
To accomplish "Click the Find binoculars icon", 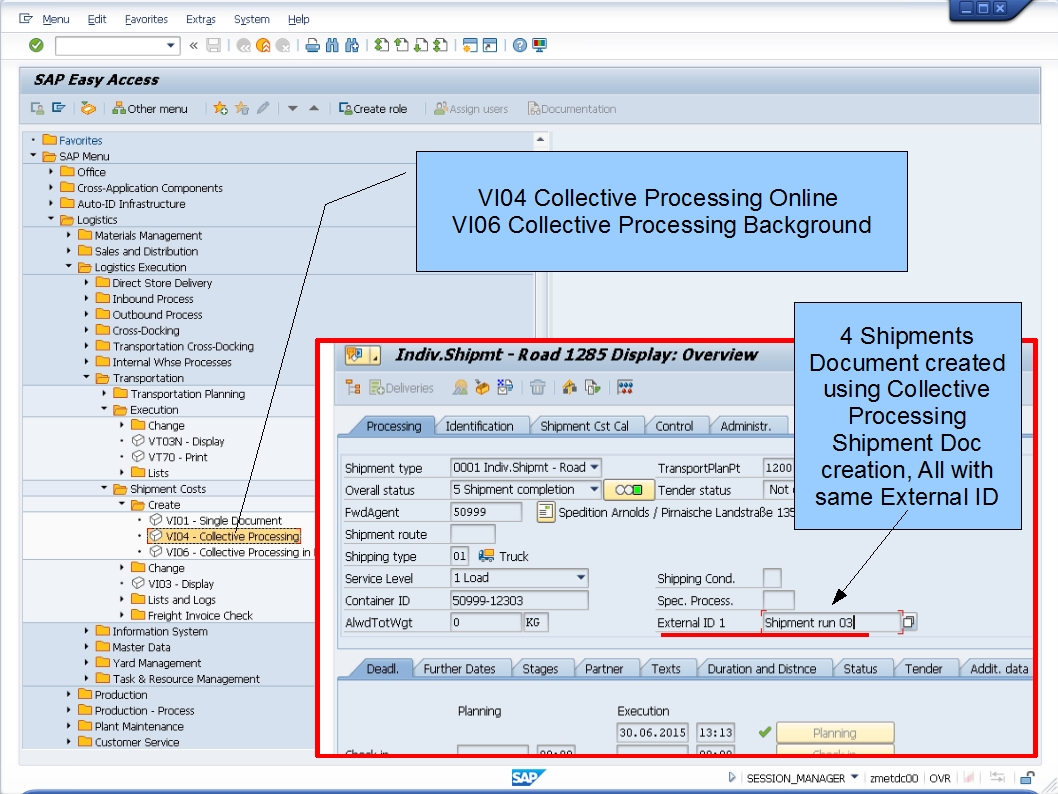I will pos(332,45).
